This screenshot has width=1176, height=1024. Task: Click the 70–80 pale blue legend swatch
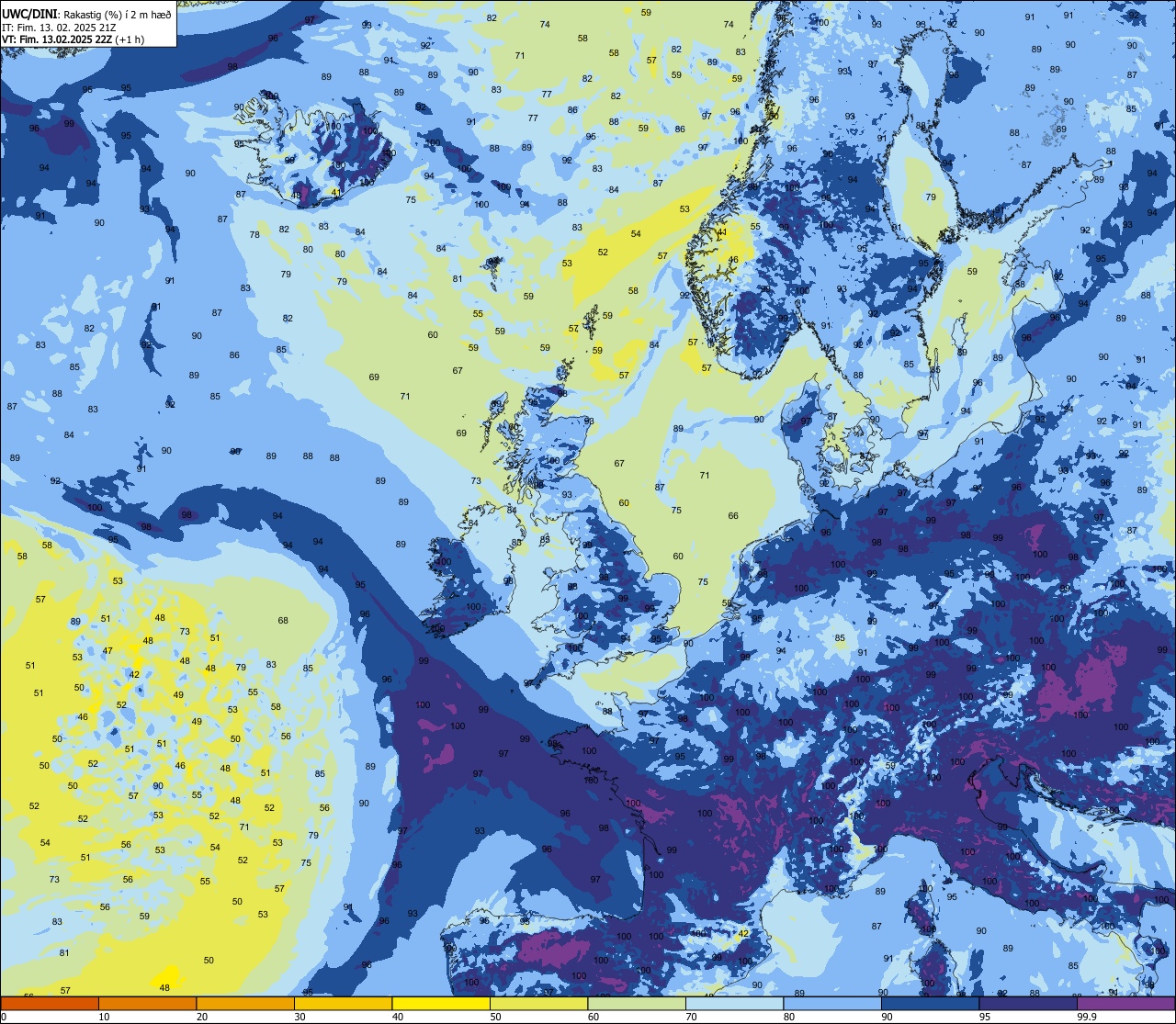735,1003
